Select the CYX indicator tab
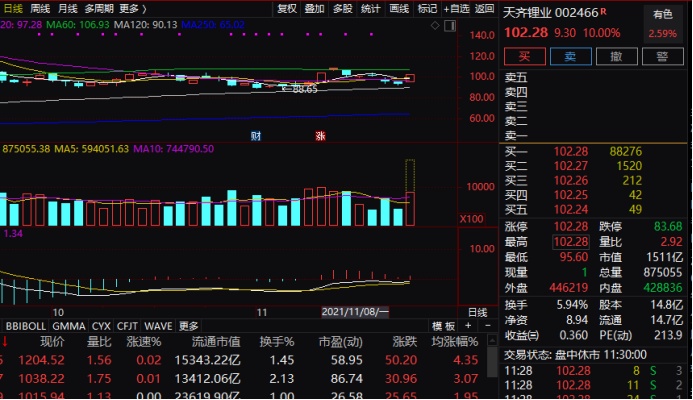Screen dimensions: 693x400 coord(101,326)
